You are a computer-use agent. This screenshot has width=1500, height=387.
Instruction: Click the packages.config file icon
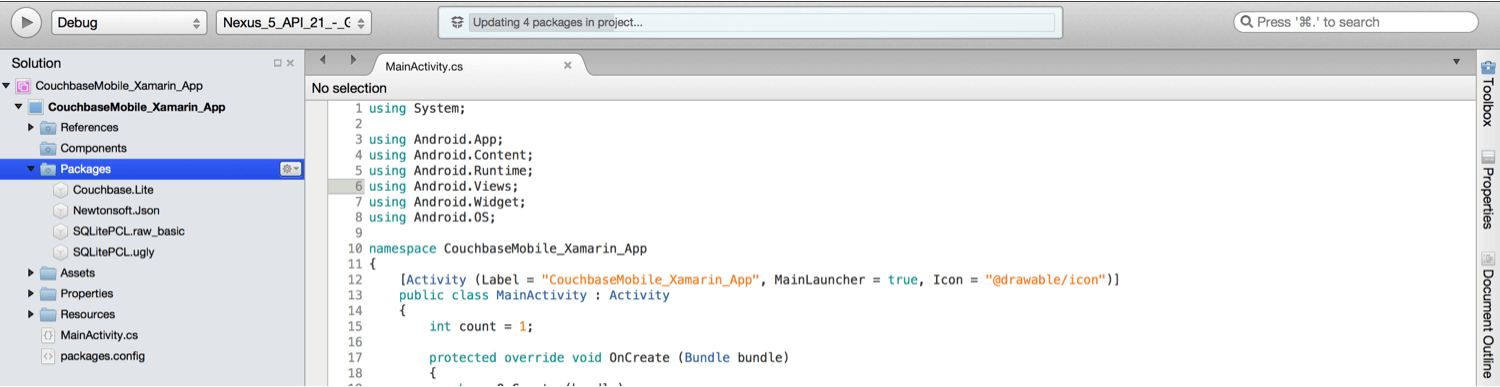pos(48,356)
